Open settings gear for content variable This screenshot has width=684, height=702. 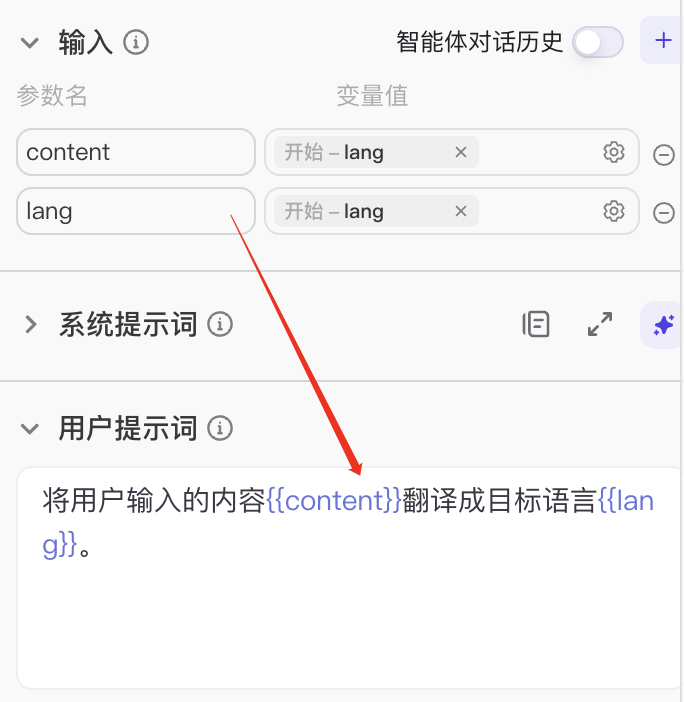[614, 152]
